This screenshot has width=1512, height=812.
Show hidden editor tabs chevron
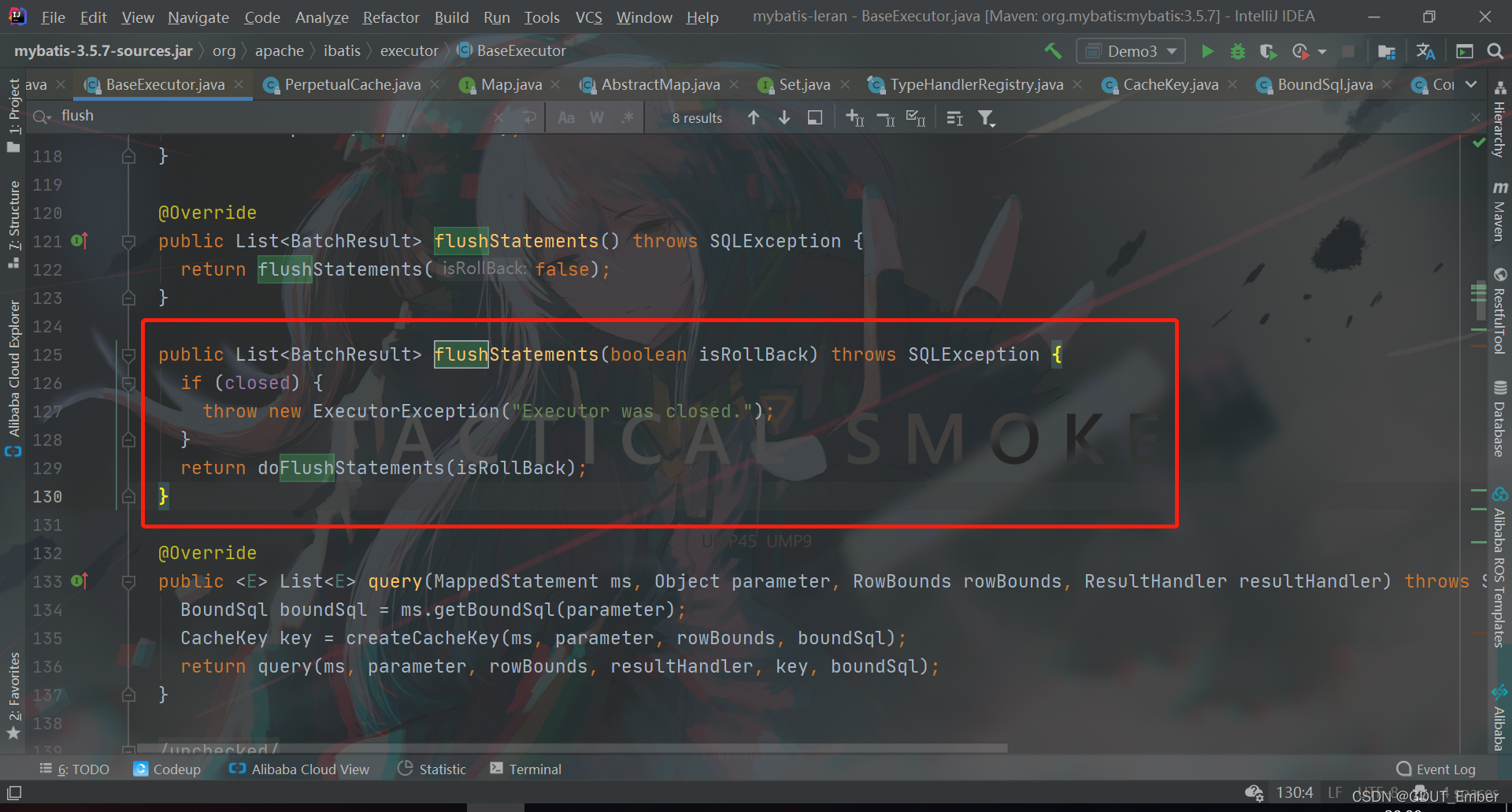1471,84
